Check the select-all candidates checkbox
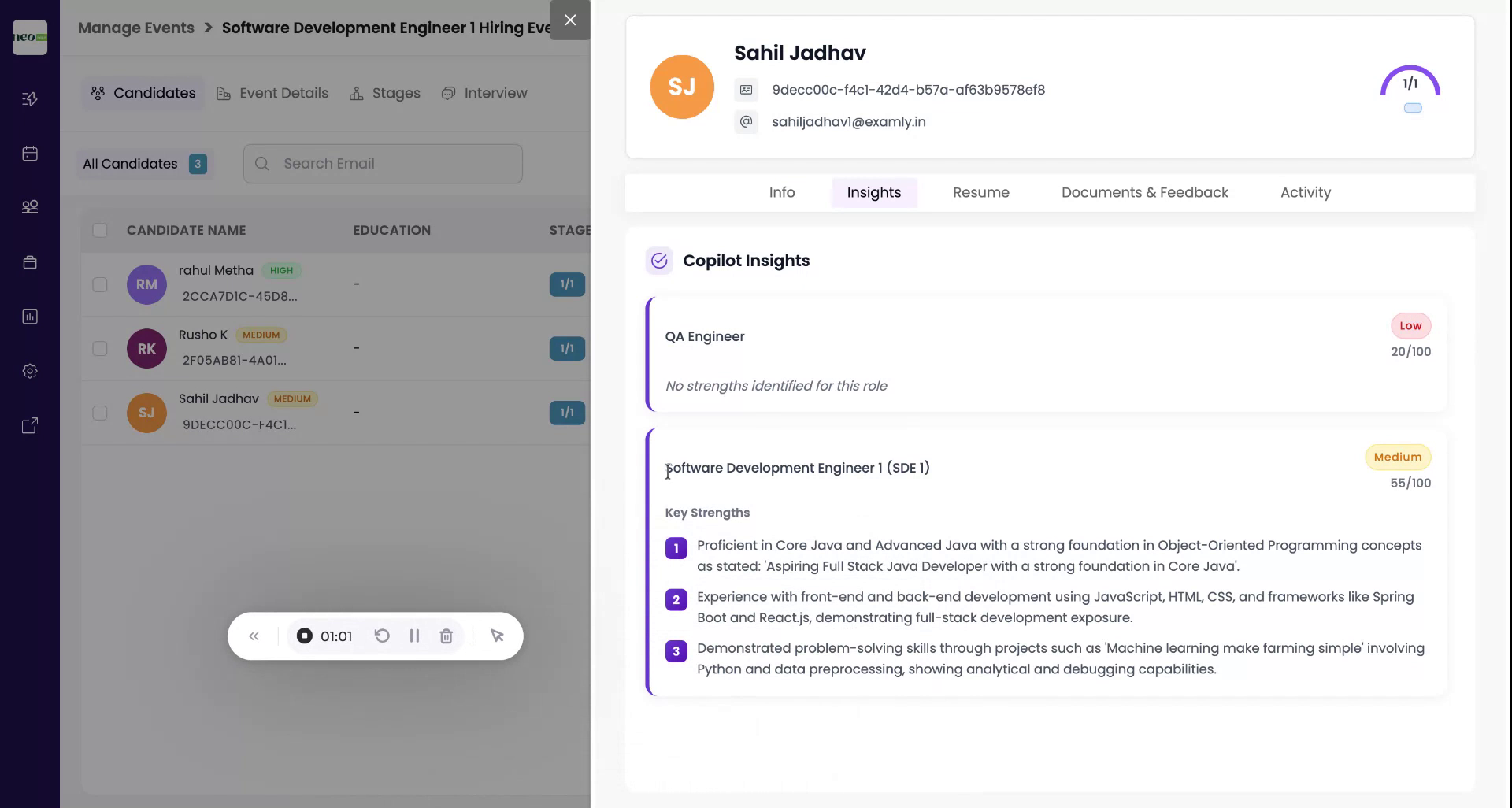This screenshot has width=1512, height=808. [x=100, y=230]
